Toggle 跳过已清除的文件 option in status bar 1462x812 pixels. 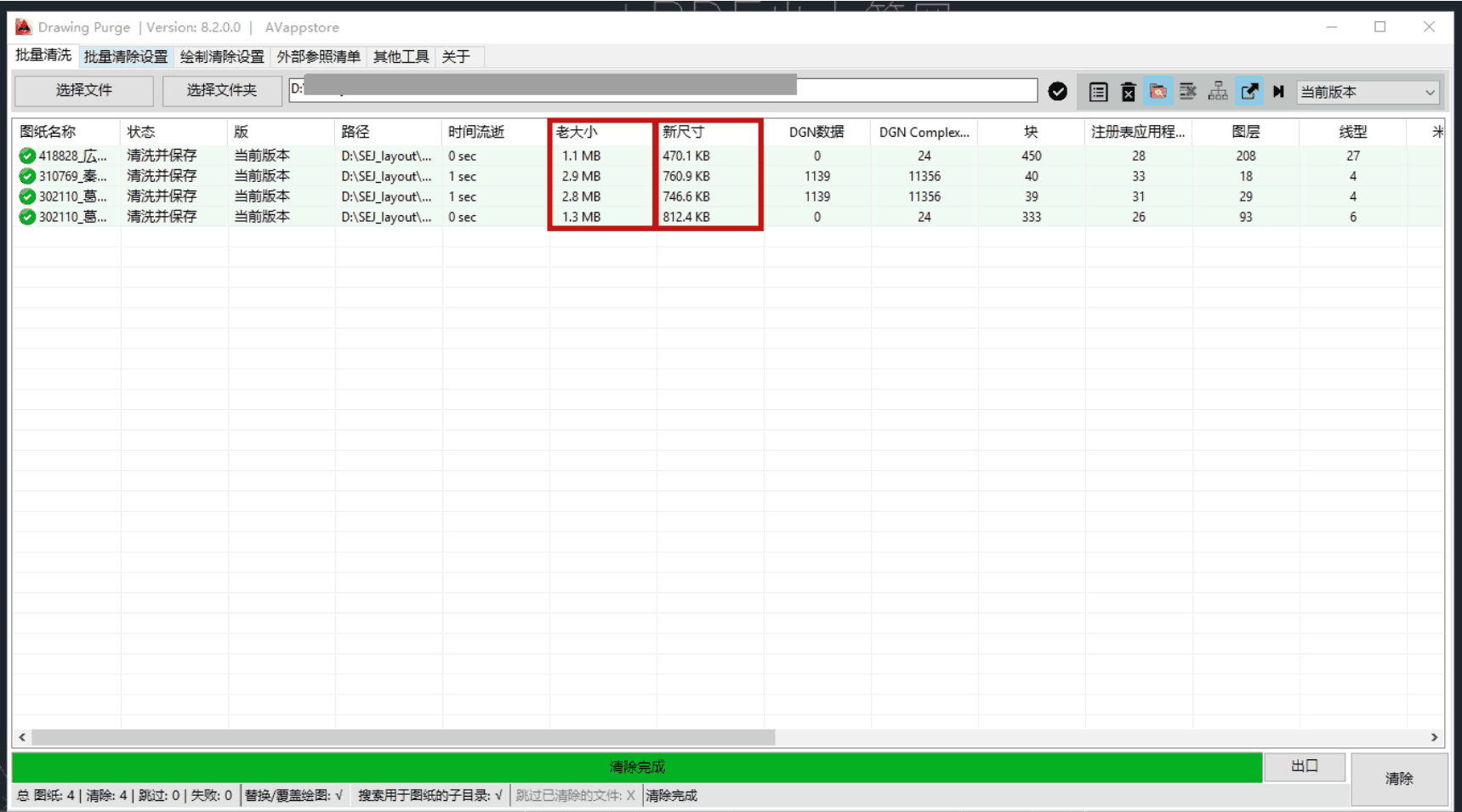point(575,795)
